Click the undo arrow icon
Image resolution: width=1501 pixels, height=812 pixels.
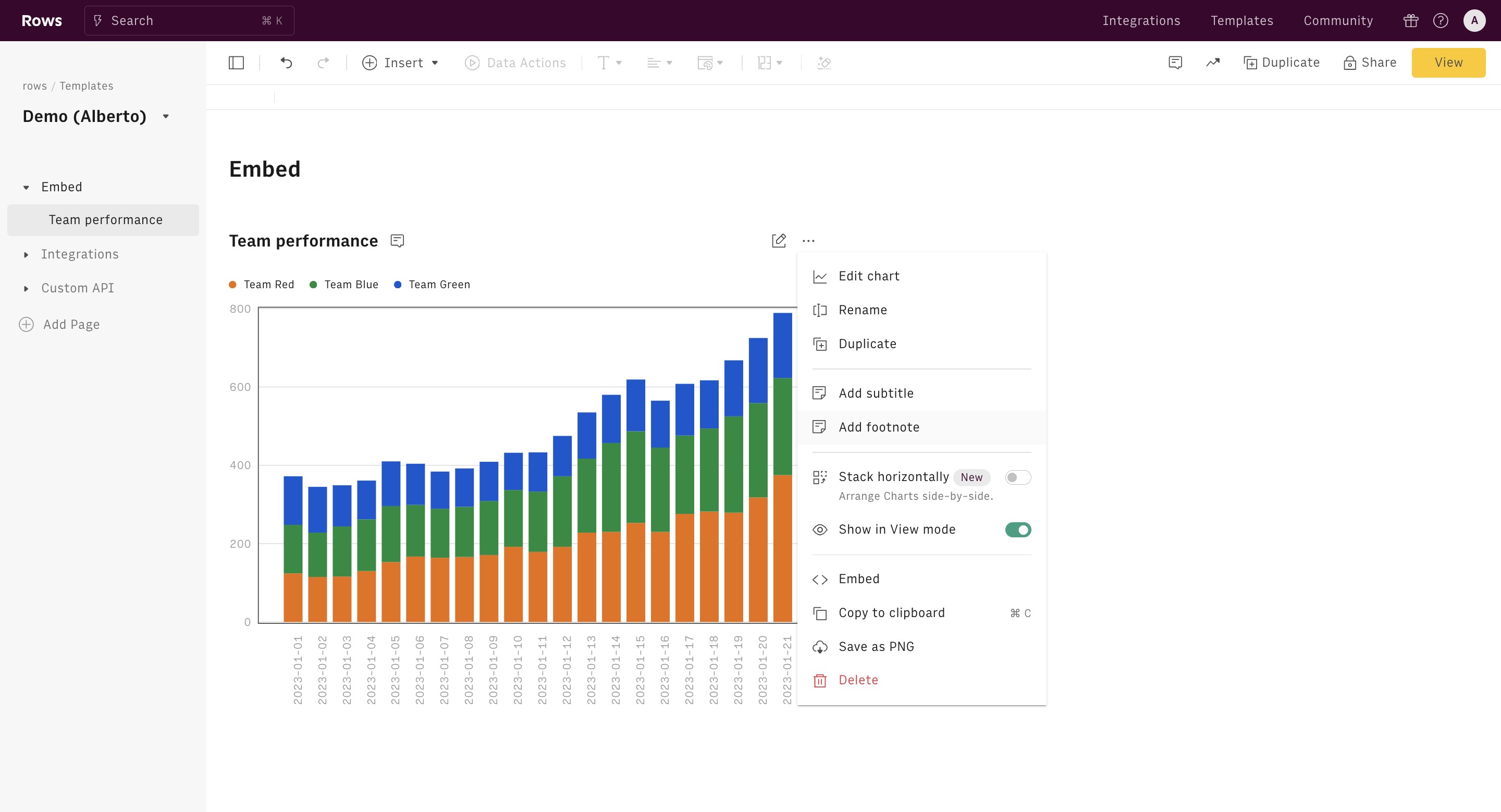pyautogui.click(x=286, y=63)
